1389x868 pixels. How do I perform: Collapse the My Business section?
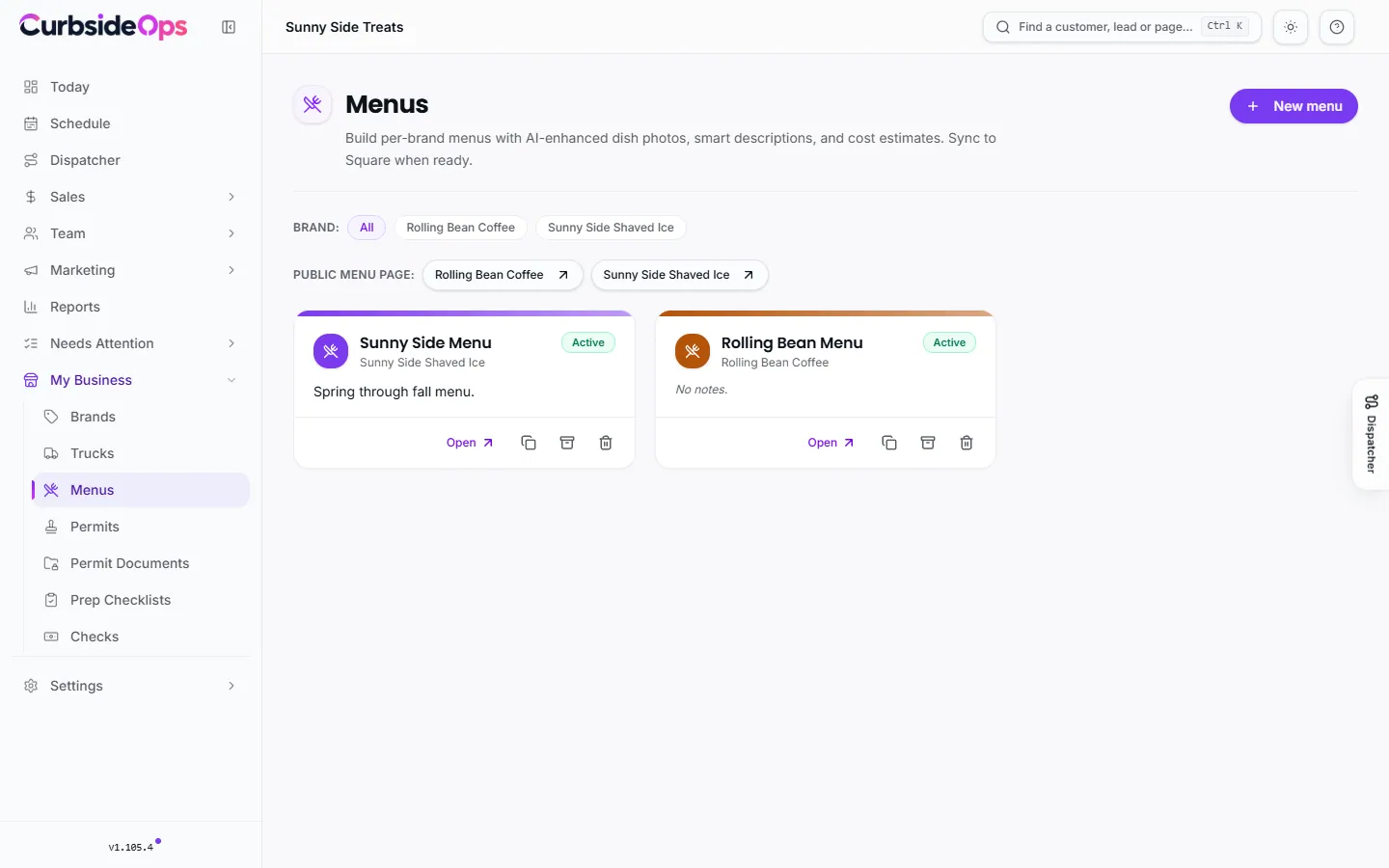click(x=130, y=380)
